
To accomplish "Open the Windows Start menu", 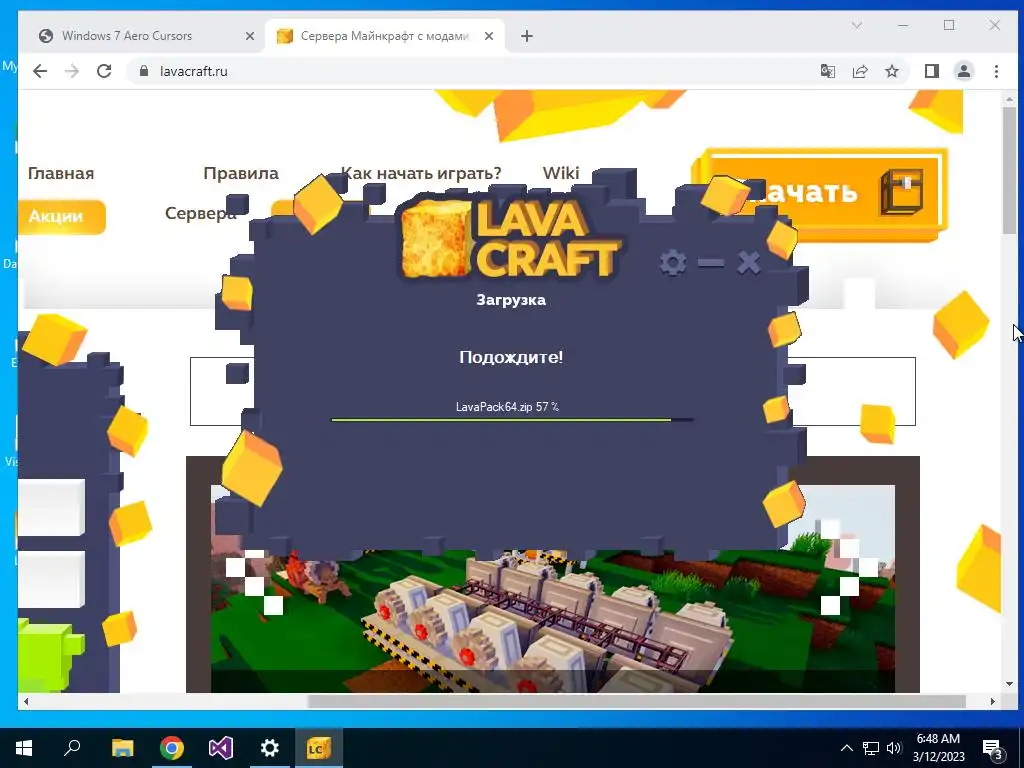I will (24, 748).
